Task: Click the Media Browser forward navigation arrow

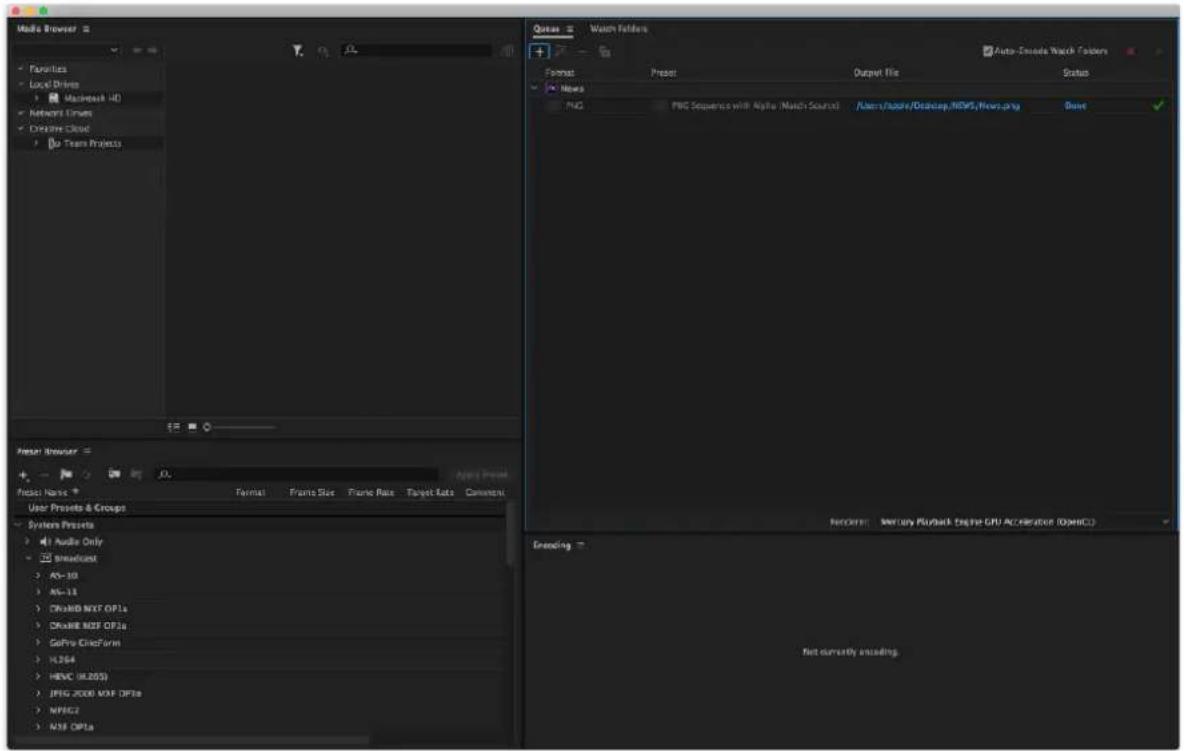Action: tap(153, 50)
